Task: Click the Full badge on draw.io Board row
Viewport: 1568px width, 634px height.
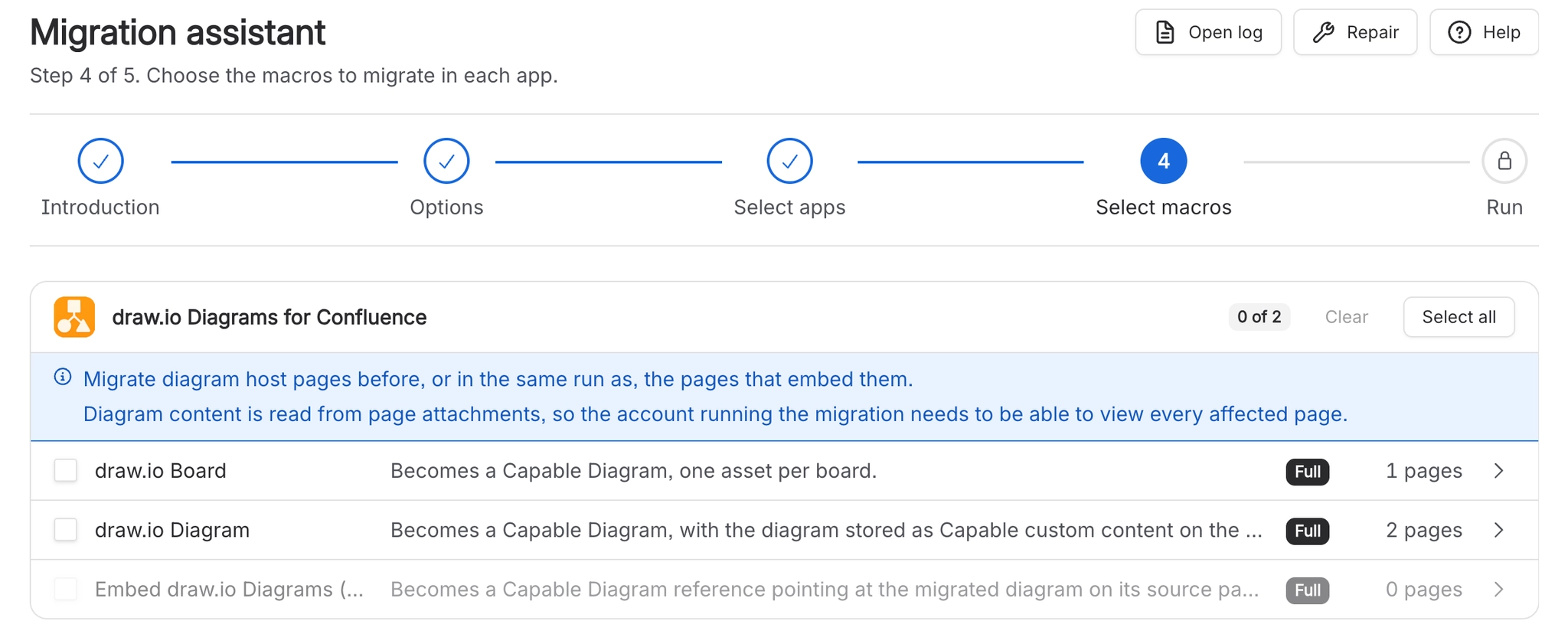Action: click(x=1308, y=472)
